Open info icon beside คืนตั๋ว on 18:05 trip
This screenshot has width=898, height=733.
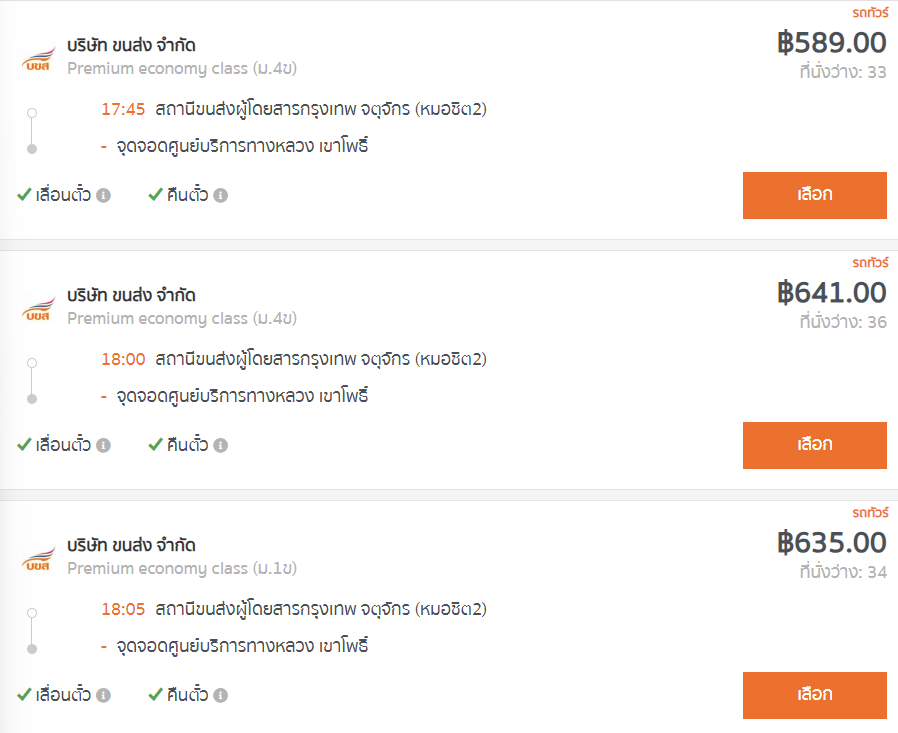(x=220, y=695)
